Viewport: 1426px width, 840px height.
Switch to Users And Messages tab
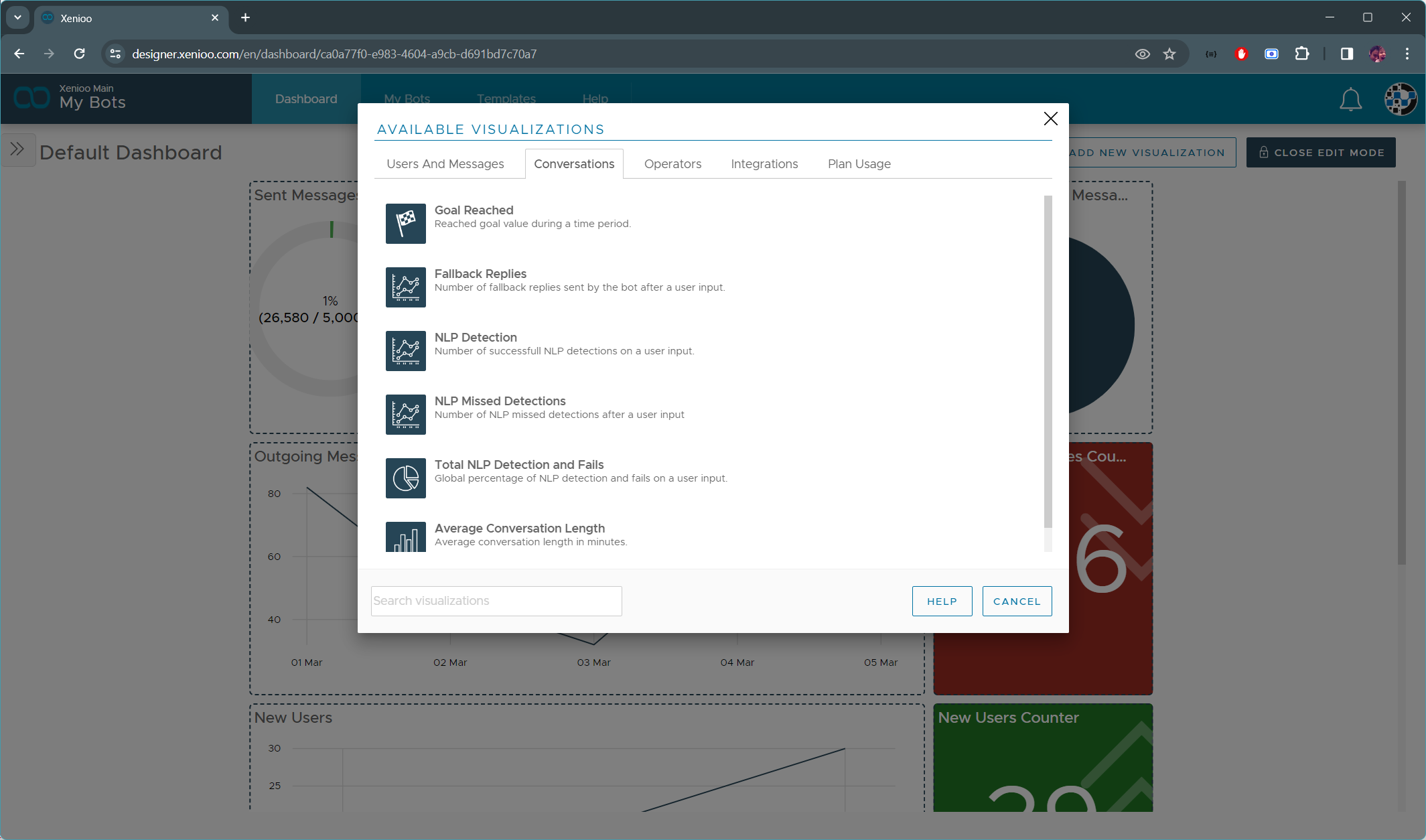click(445, 164)
